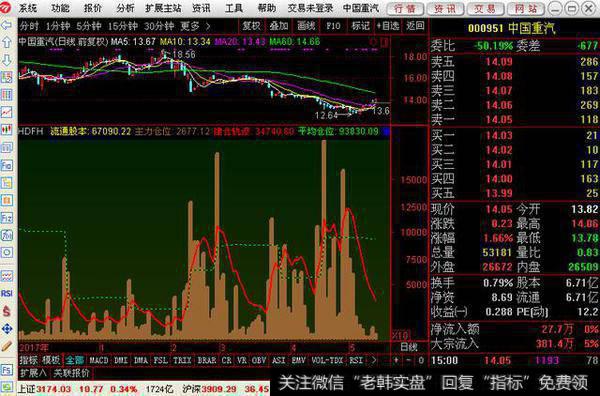Click the 行情 button at top right
Screen dimensions: 600x396
(405, 8)
